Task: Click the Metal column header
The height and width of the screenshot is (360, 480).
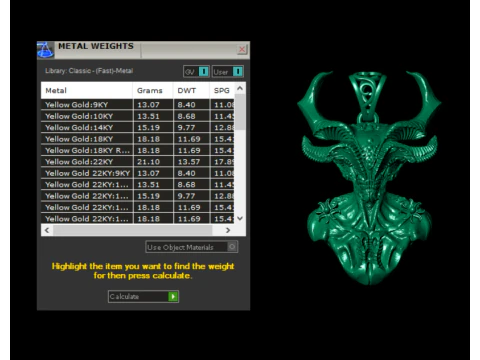Action: (x=87, y=90)
